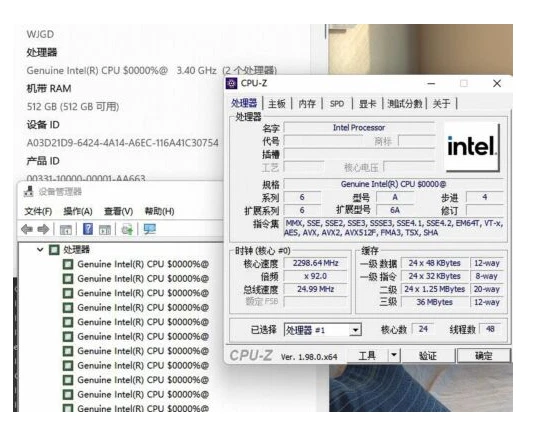Viewport: 540px width, 443px height.
Task: Click the CPU-Z title bar app icon
Action: (x=231, y=83)
